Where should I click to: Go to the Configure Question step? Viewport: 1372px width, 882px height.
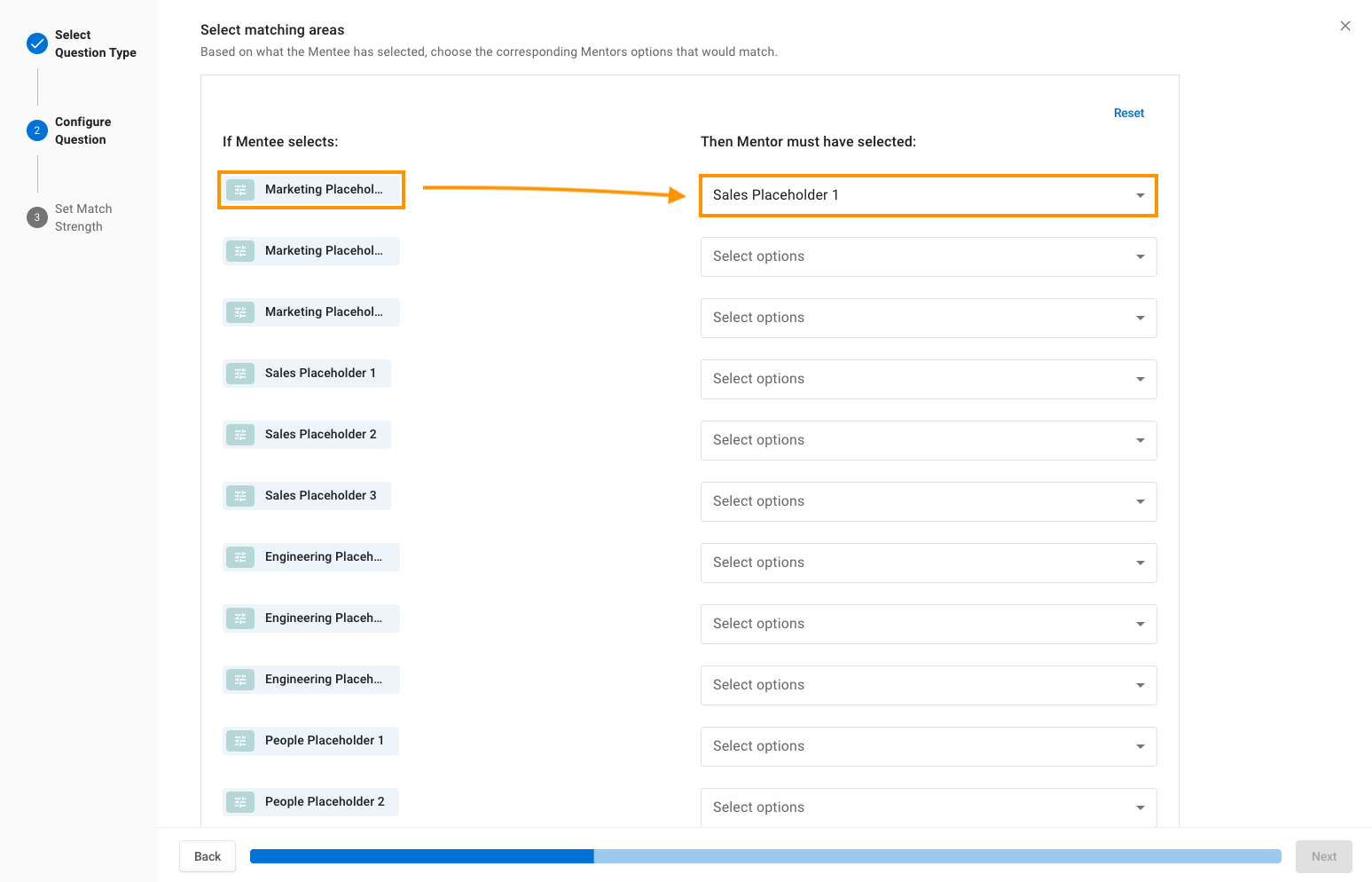pyautogui.click(x=82, y=130)
